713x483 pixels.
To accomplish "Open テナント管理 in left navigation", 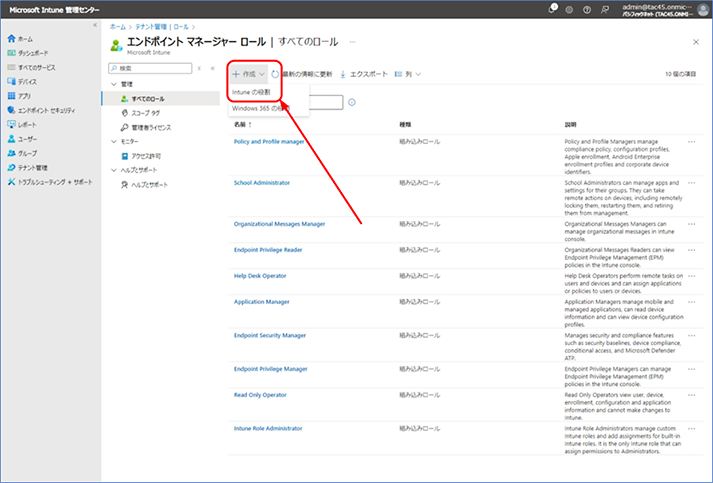I will click(28, 168).
